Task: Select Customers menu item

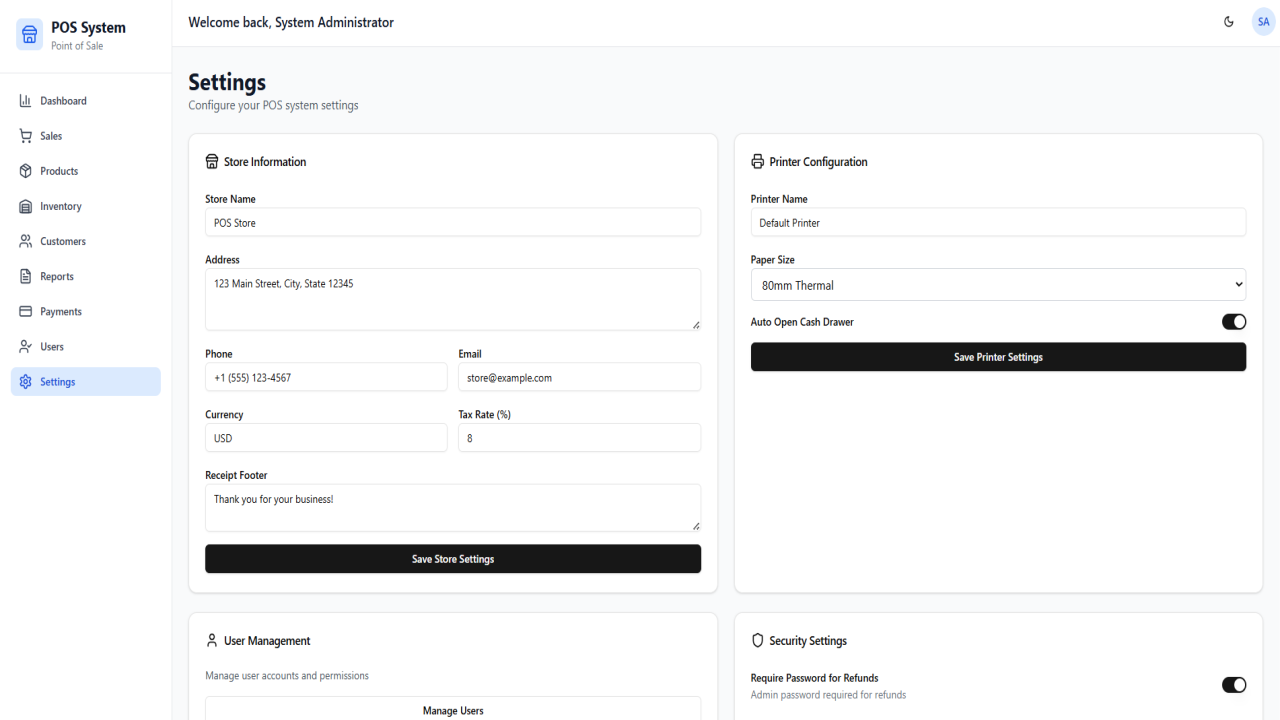Action: [x=86, y=241]
